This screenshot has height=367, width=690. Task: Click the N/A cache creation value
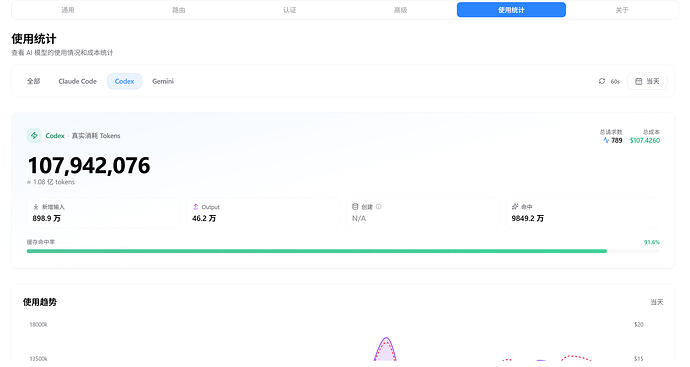coord(359,218)
